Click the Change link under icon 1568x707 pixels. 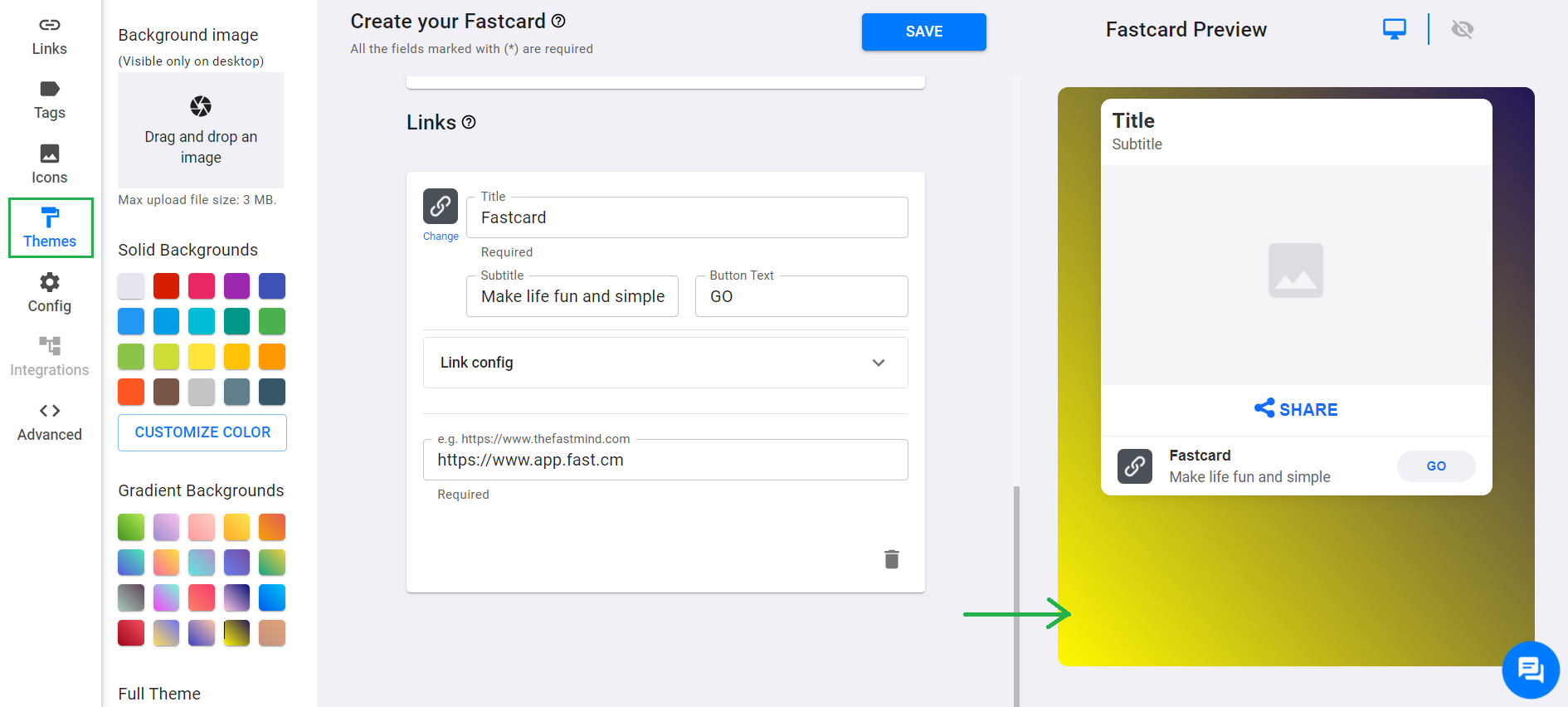pos(441,236)
